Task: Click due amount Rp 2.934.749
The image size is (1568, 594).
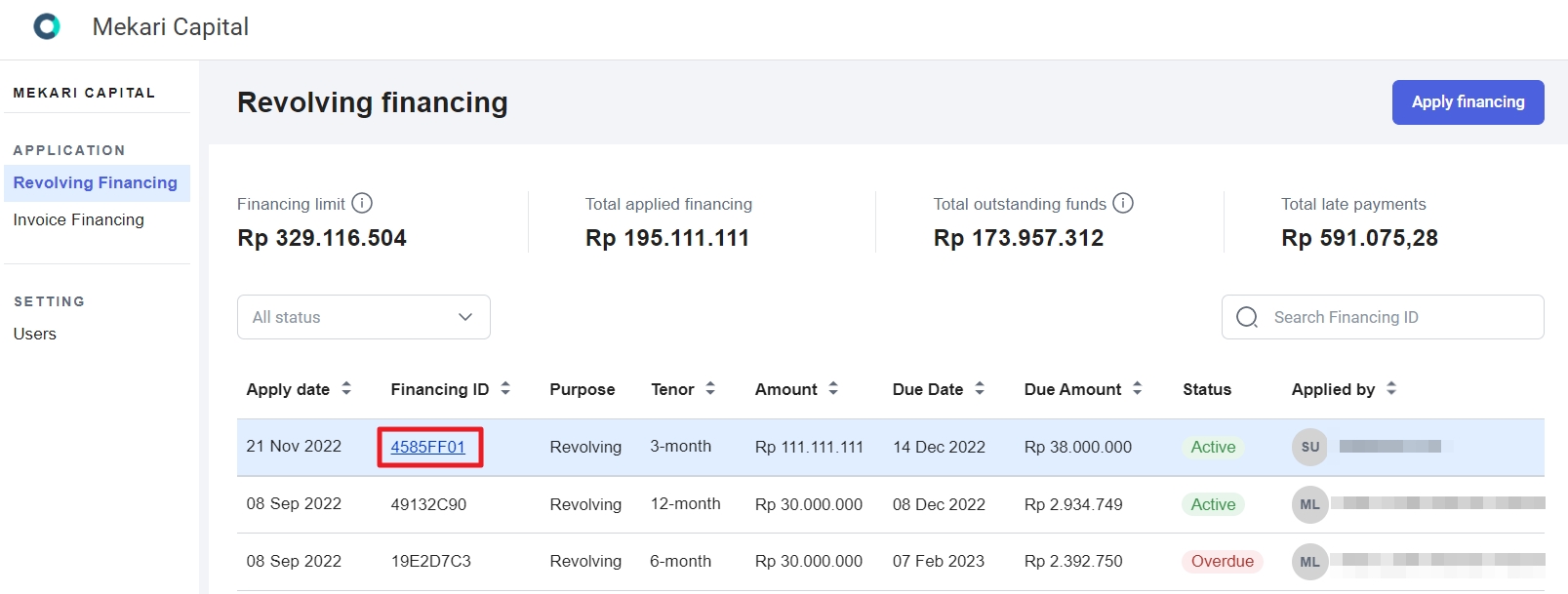Action: pyautogui.click(x=1073, y=504)
